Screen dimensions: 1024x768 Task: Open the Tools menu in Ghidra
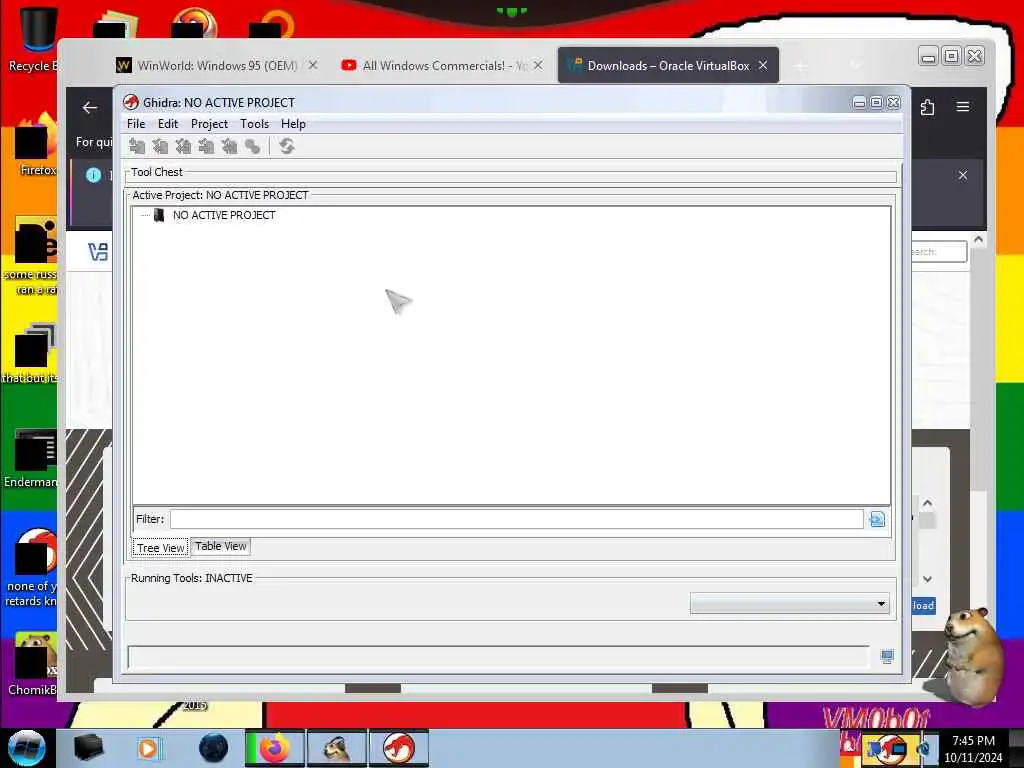[254, 124]
